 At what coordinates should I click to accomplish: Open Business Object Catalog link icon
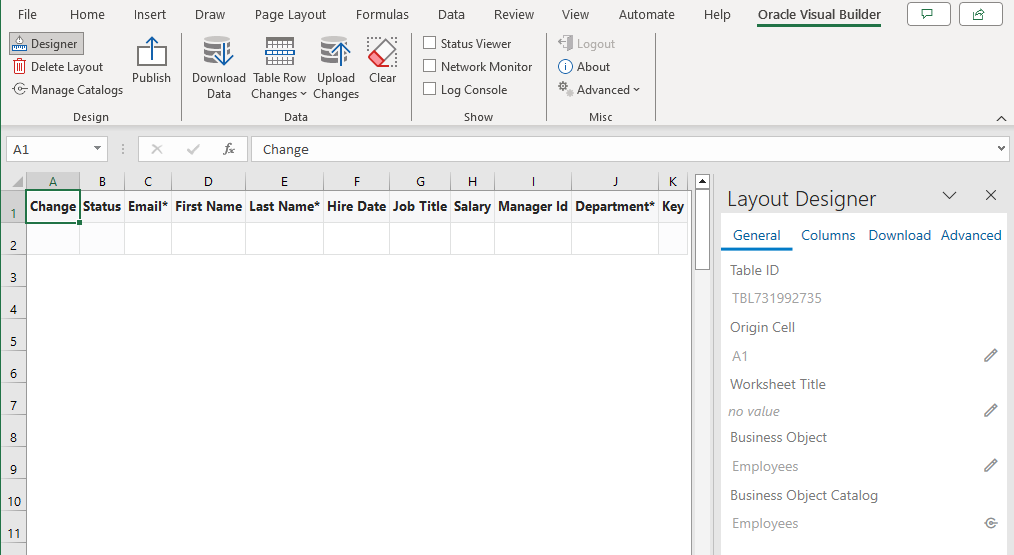click(x=991, y=523)
